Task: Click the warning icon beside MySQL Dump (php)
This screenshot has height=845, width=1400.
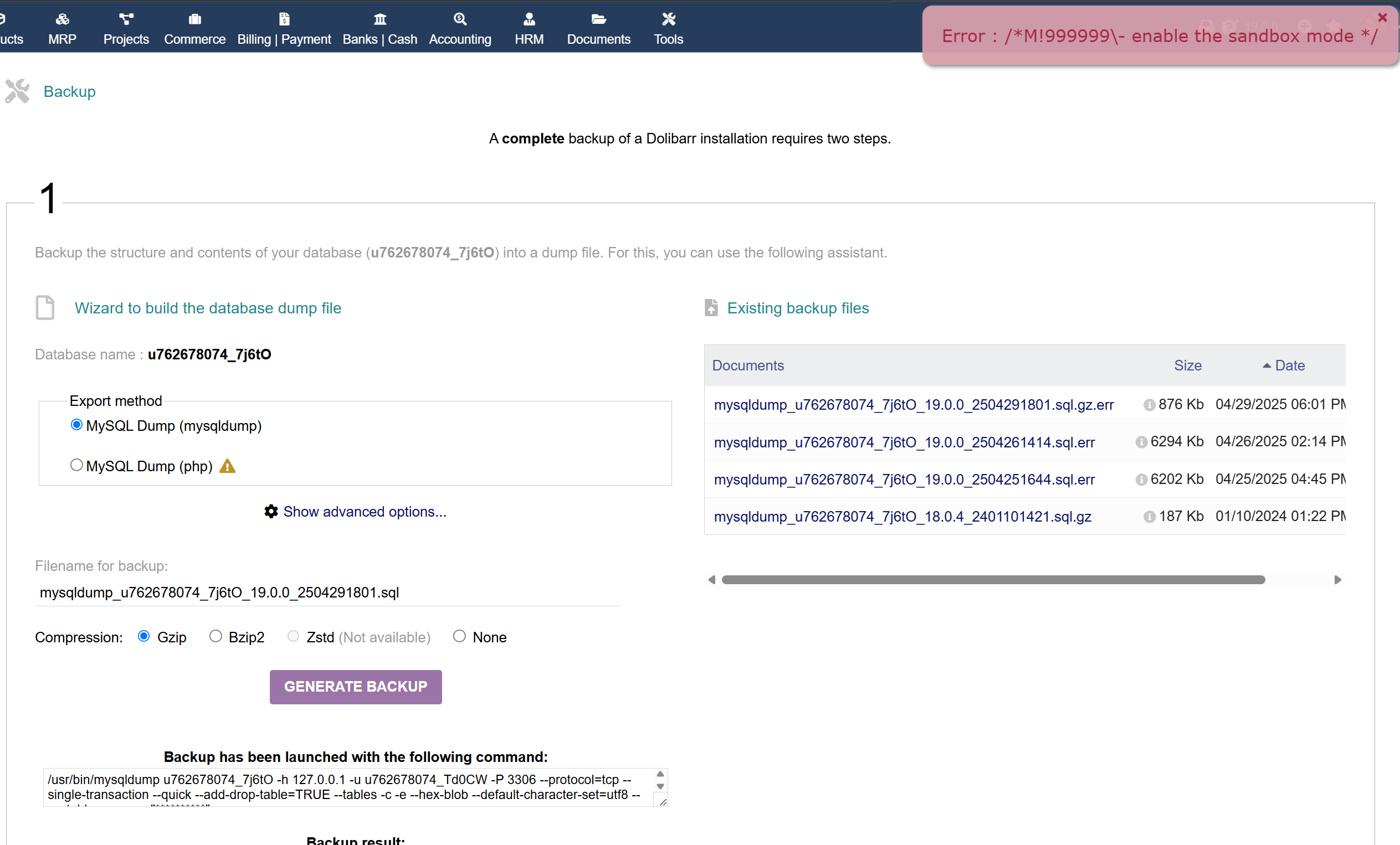Action: [227, 466]
